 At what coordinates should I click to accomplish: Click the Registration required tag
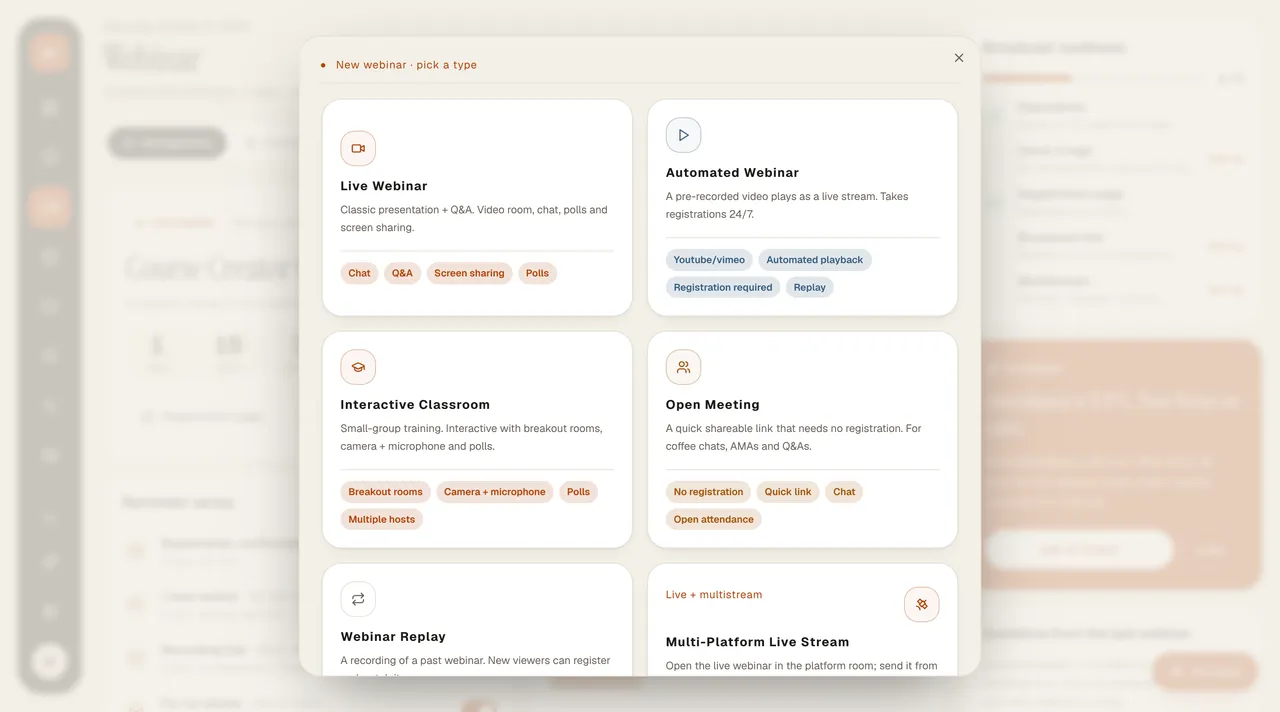(723, 287)
